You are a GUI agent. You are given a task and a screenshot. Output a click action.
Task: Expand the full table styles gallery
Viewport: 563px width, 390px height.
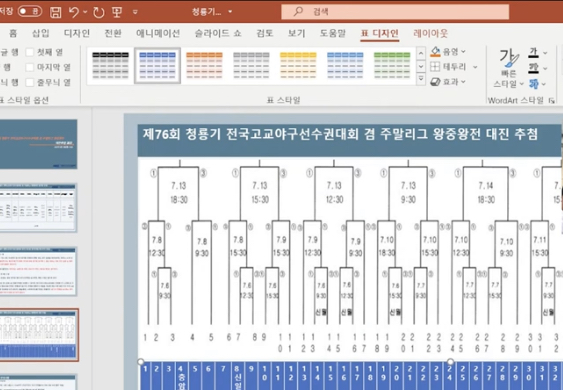click(x=421, y=79)
